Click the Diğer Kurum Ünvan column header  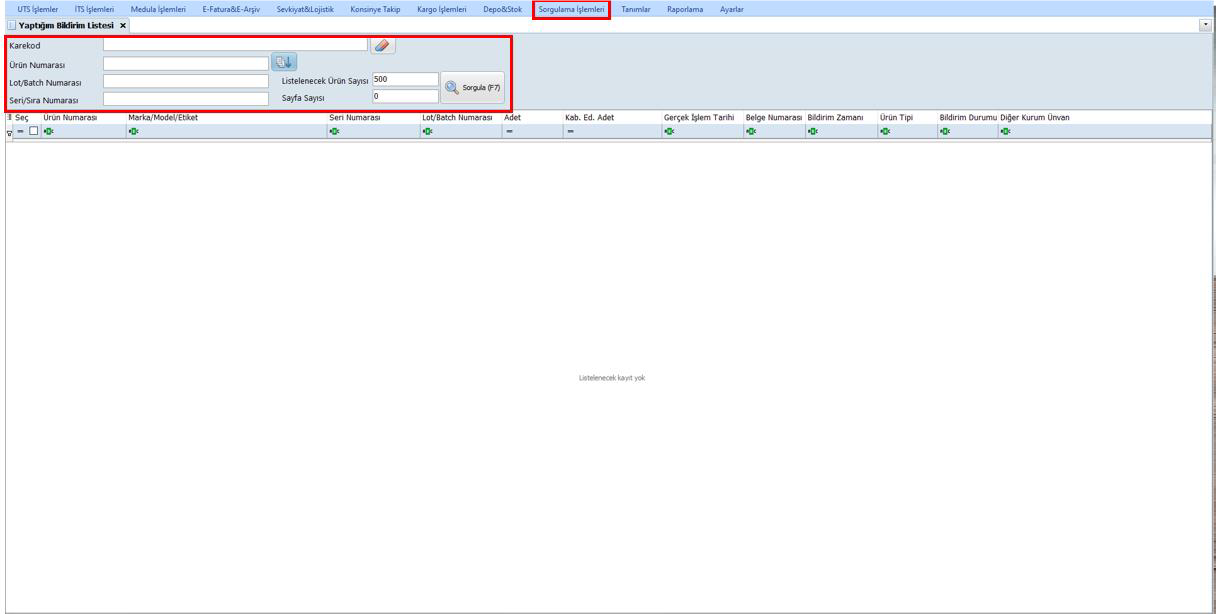click(1034, 118)
